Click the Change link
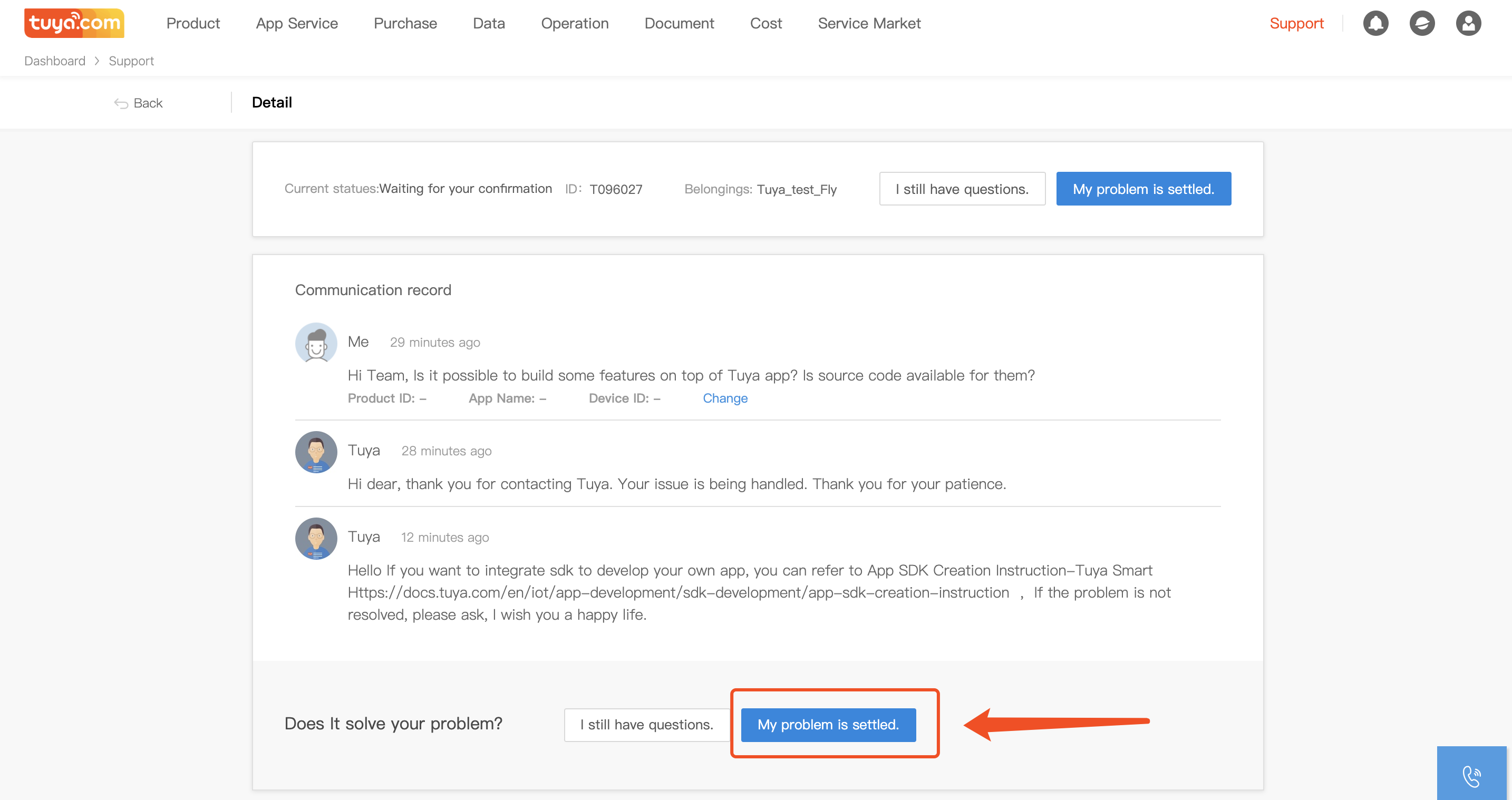1512x800 pixels. tap(725, 398)
